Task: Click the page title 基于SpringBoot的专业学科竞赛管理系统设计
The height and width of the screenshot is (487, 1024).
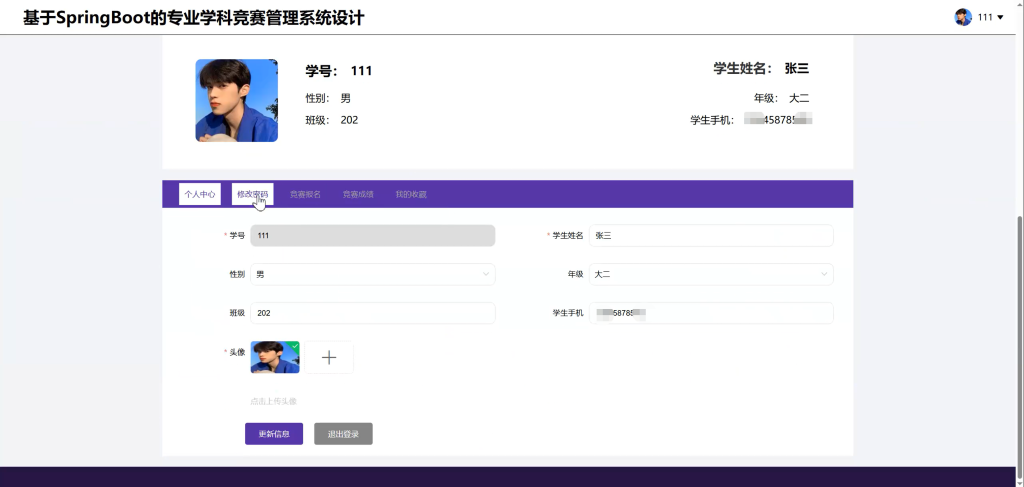Action: [x=194, y=18]
